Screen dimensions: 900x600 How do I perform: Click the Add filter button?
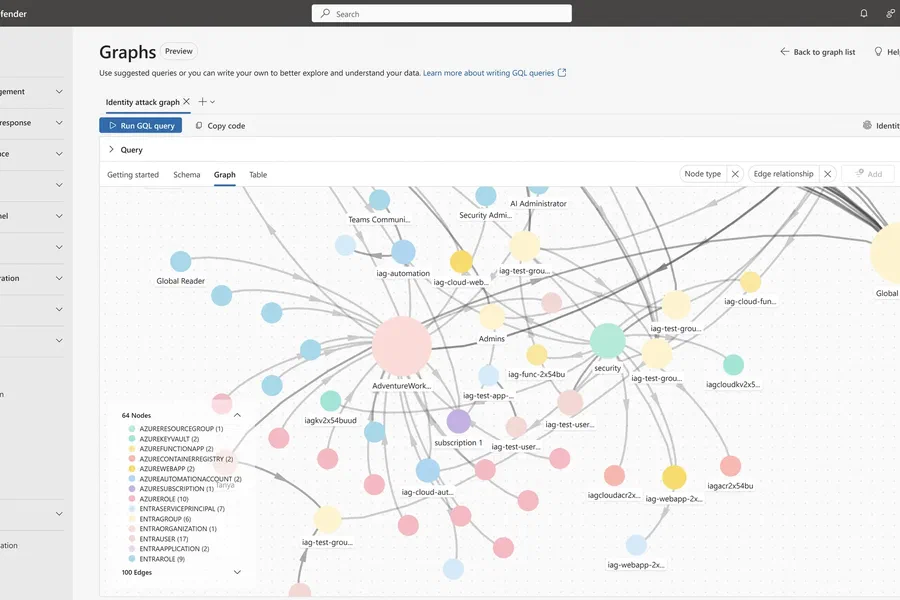coord(868,174)
